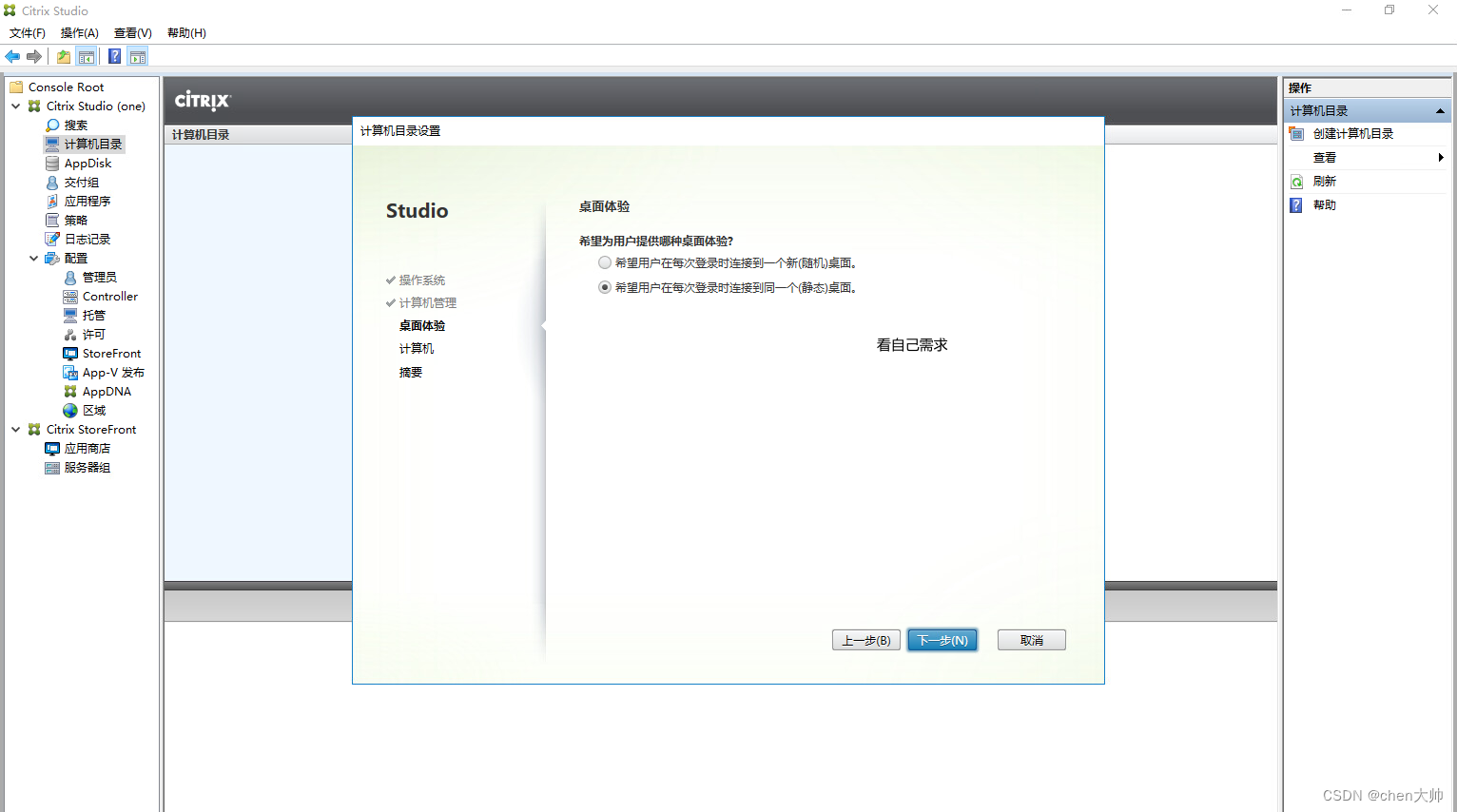This screenshot has height=812, width=1457.
Task: Click the 应用程序 tree node icon
Action: (52, 201)
